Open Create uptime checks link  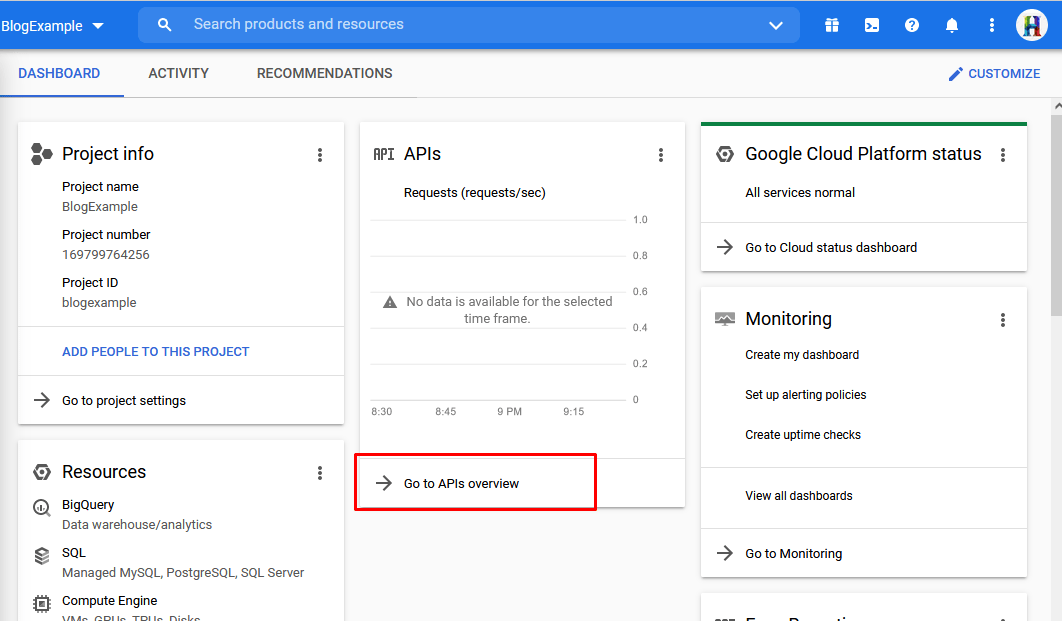803,435
